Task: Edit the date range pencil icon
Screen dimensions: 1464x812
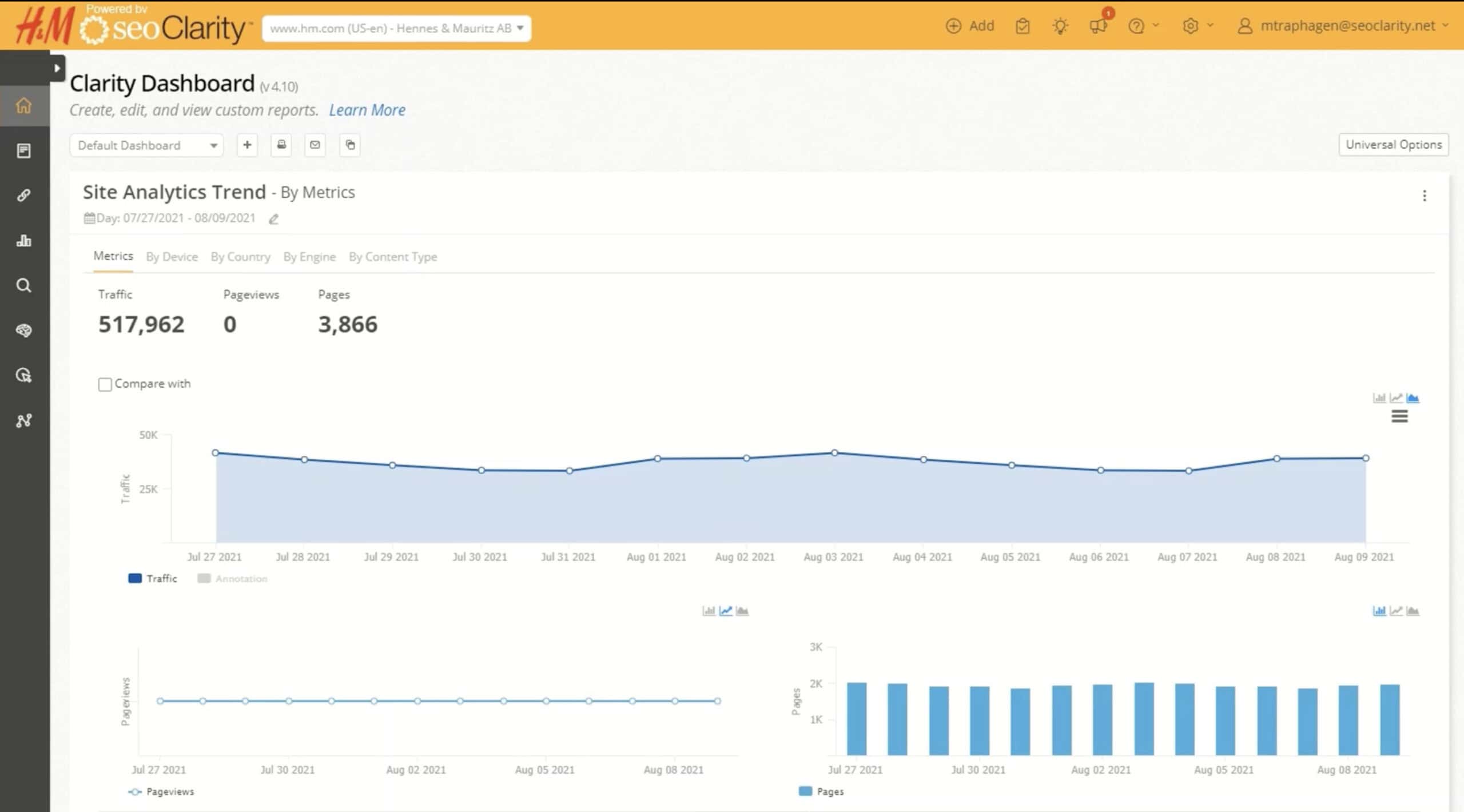Action: (x=273, y=219)
